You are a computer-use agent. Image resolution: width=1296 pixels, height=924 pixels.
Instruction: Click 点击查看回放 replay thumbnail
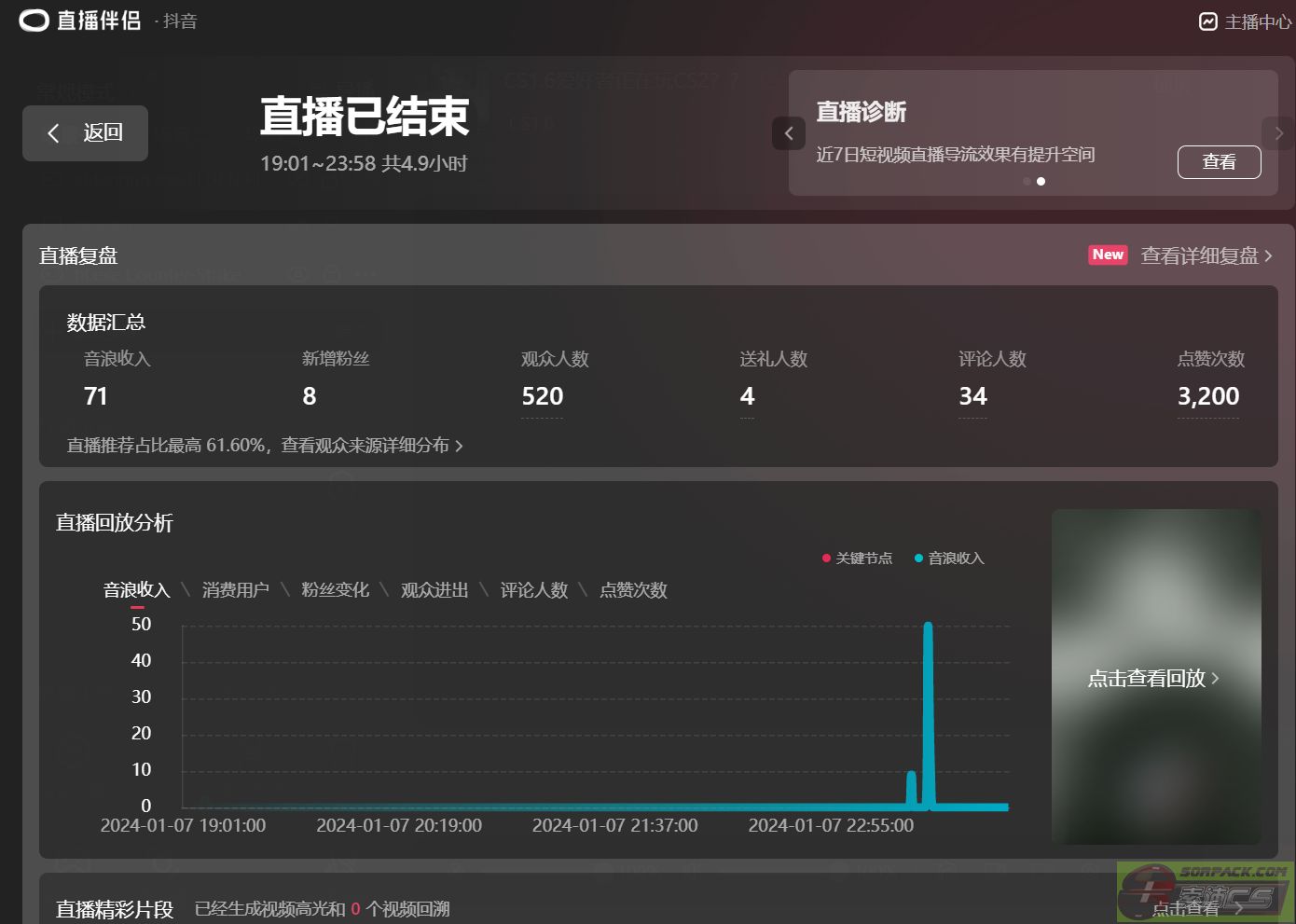tap(1154, 678)
